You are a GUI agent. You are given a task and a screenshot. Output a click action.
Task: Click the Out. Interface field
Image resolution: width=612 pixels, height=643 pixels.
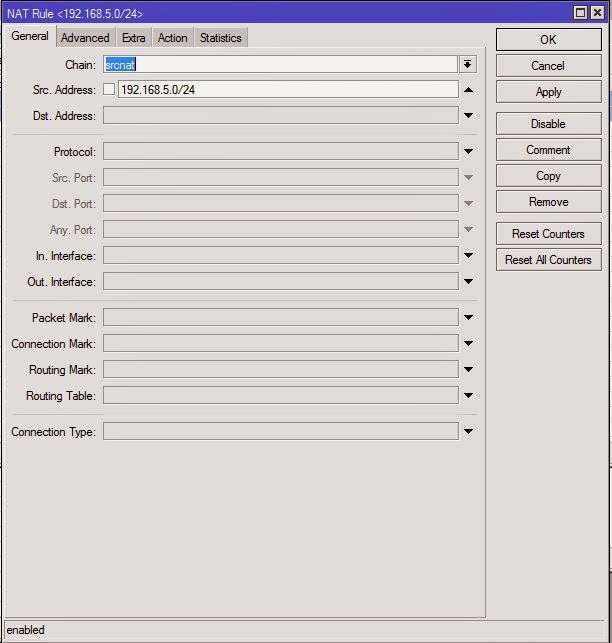pos(281,281)
